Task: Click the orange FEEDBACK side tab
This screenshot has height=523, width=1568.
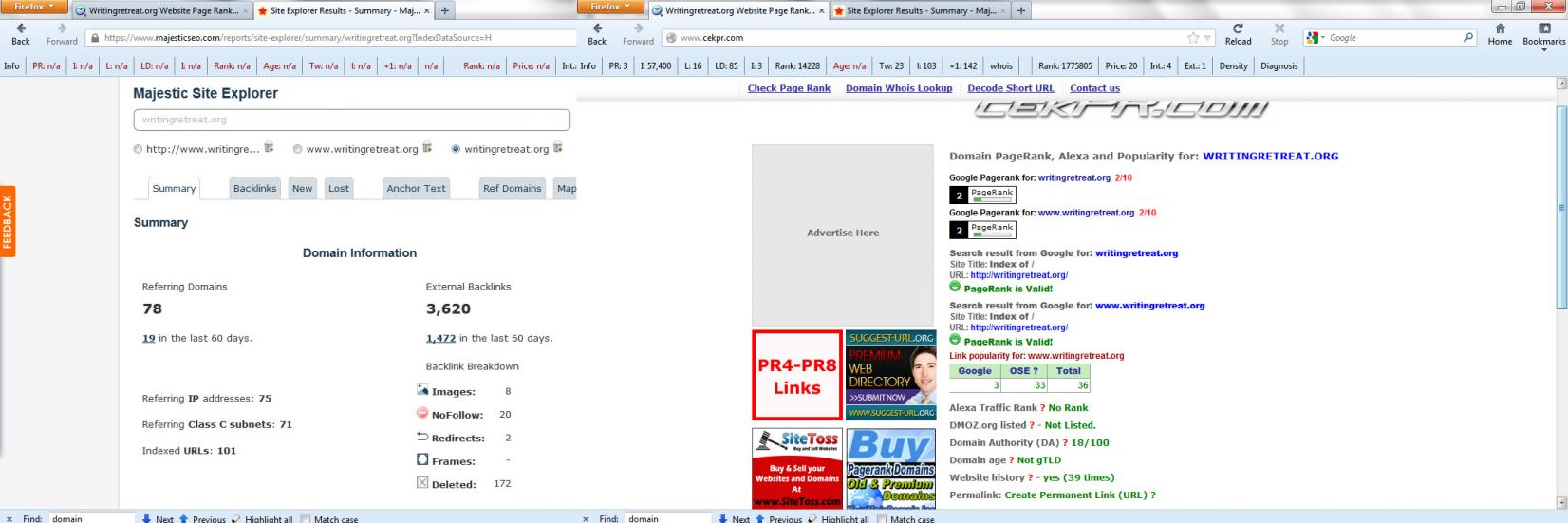Action: tap(8, 221)
